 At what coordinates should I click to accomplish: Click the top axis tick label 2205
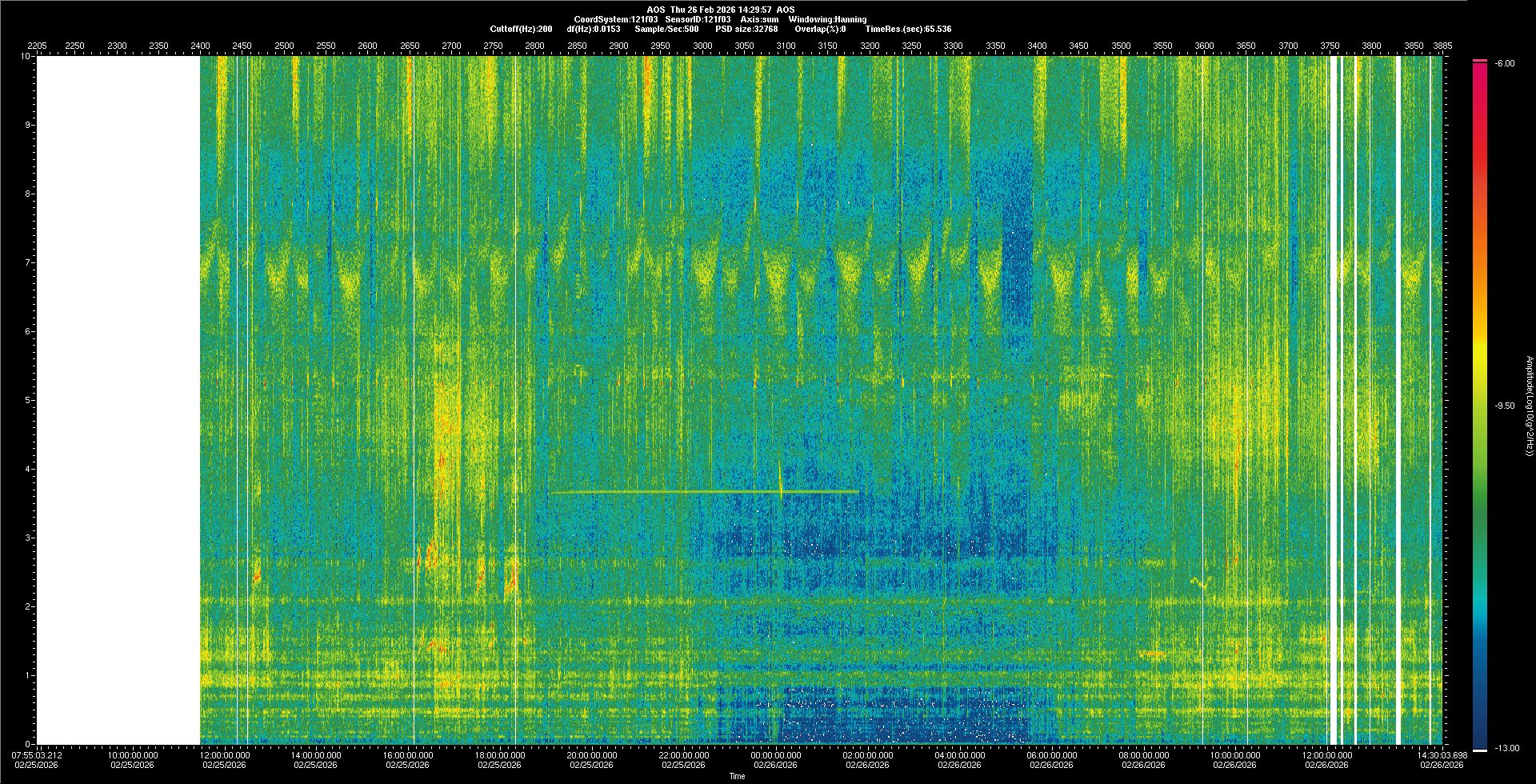click(x=37, y=46)
